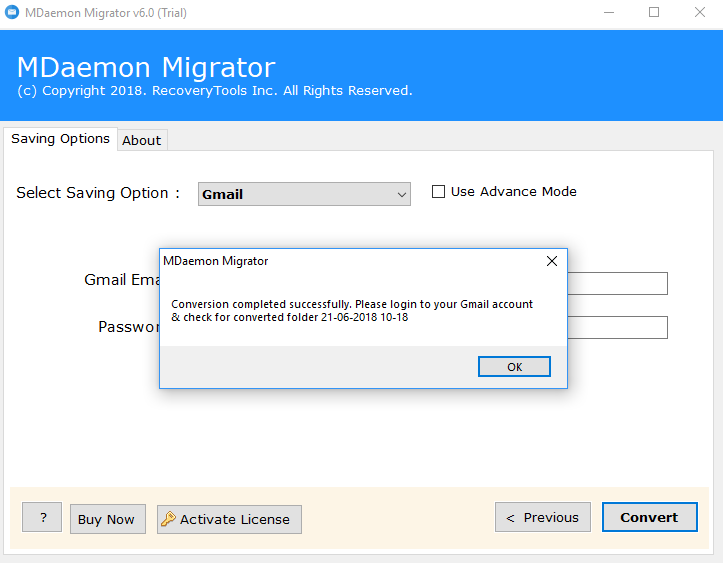
Task: Close the MDaemon Migrator message dialog
Action: click(x=551, y=261)
